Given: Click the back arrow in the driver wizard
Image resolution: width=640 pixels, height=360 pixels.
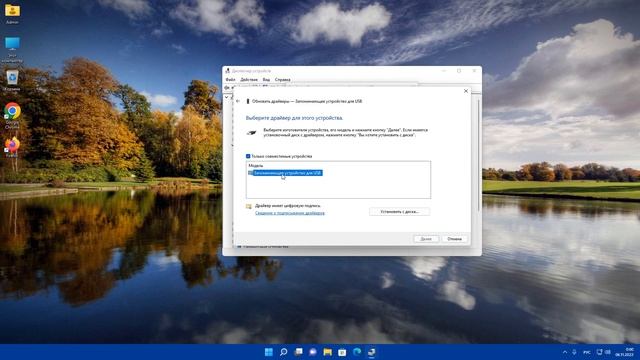Looking at the screenshot, I should [x=238, y=101].
